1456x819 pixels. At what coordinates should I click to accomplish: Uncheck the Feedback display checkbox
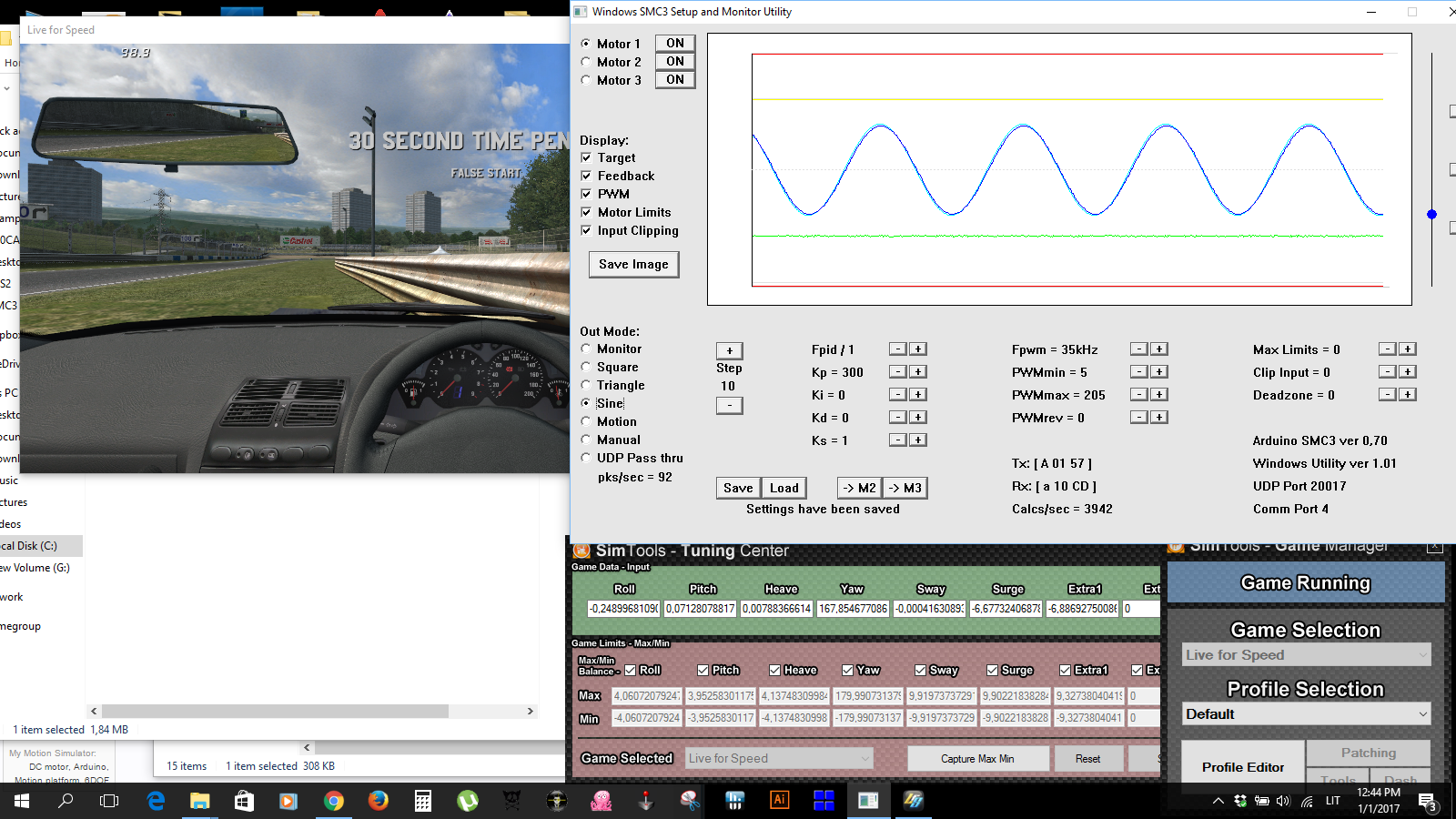click(x=587, y=176)
